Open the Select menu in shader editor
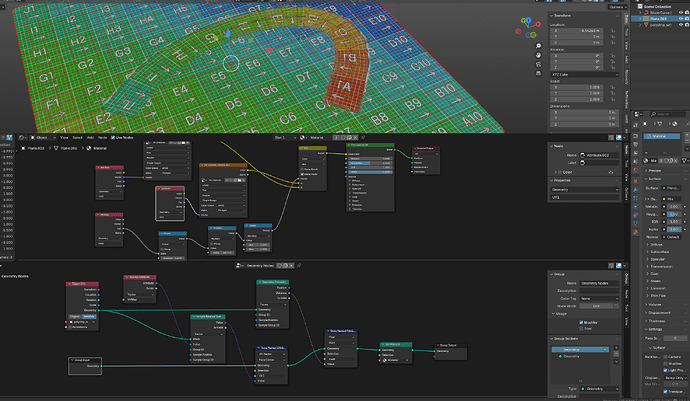This screenshot has height=401, width=690. click(x=77, y=138)
